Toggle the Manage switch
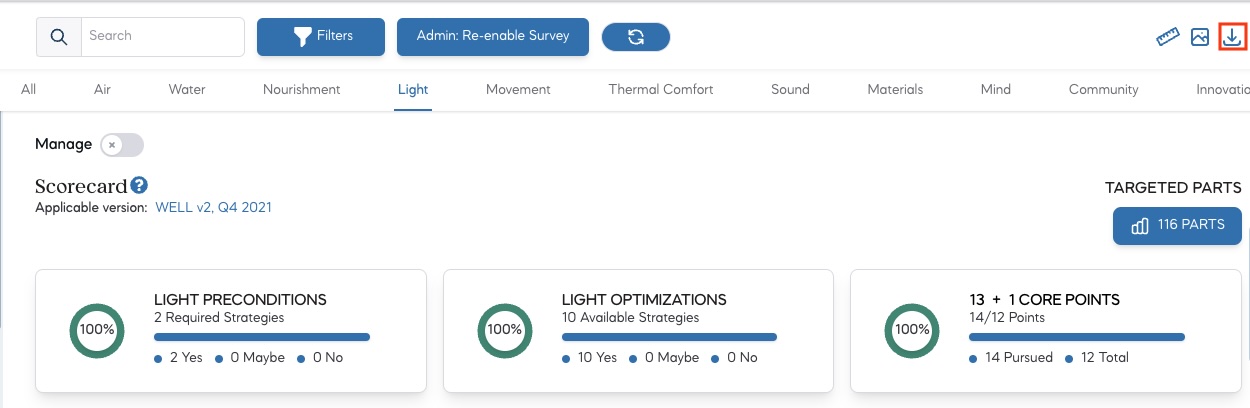 (122, 145)
